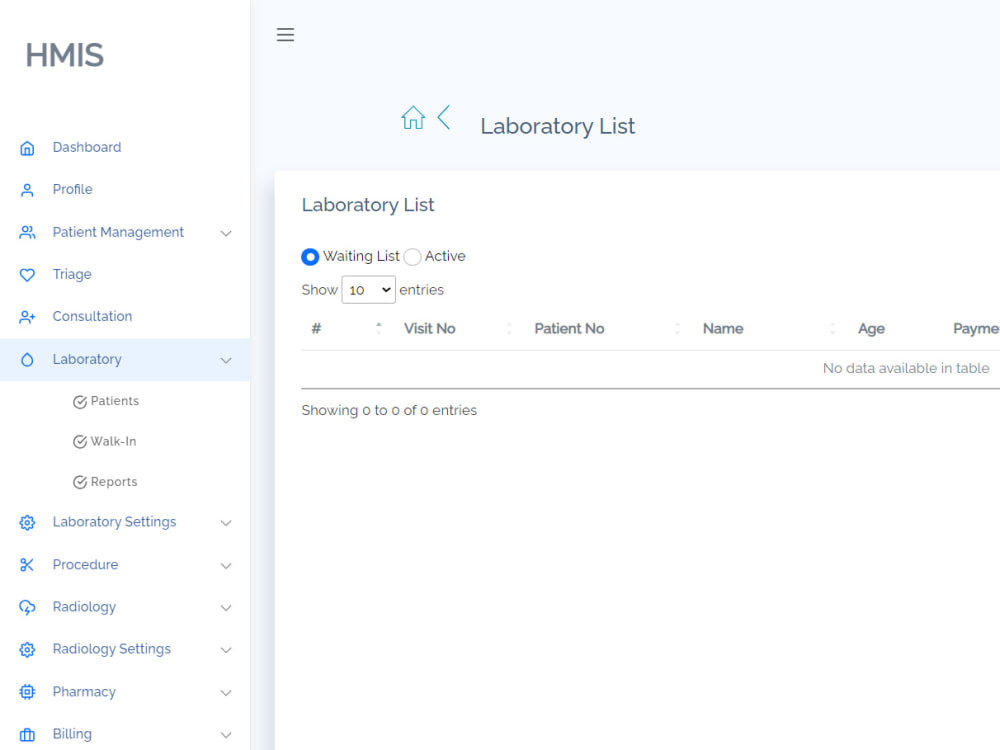The height and width of the screenshot is (750, 1000).
Task: Click the Laboratory List card heading
Action: (368, 205)
